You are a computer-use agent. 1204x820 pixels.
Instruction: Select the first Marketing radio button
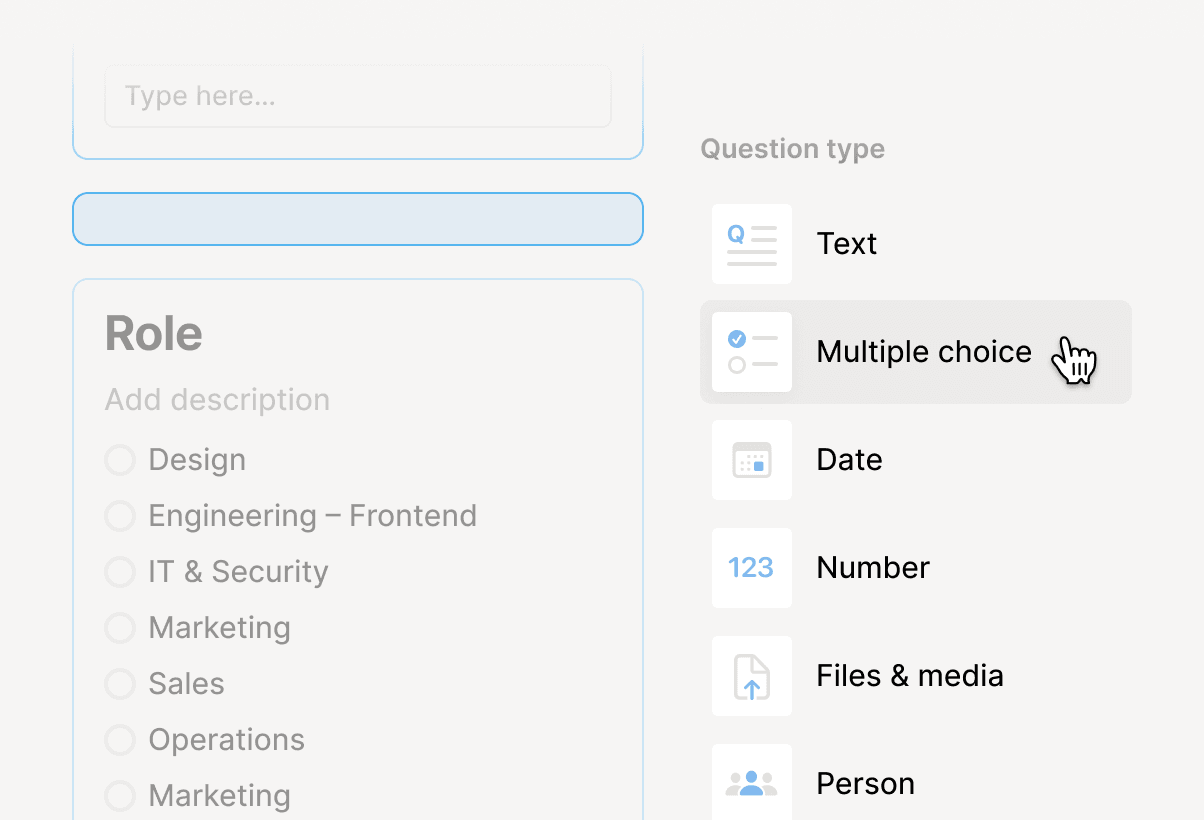pos(120,628)
